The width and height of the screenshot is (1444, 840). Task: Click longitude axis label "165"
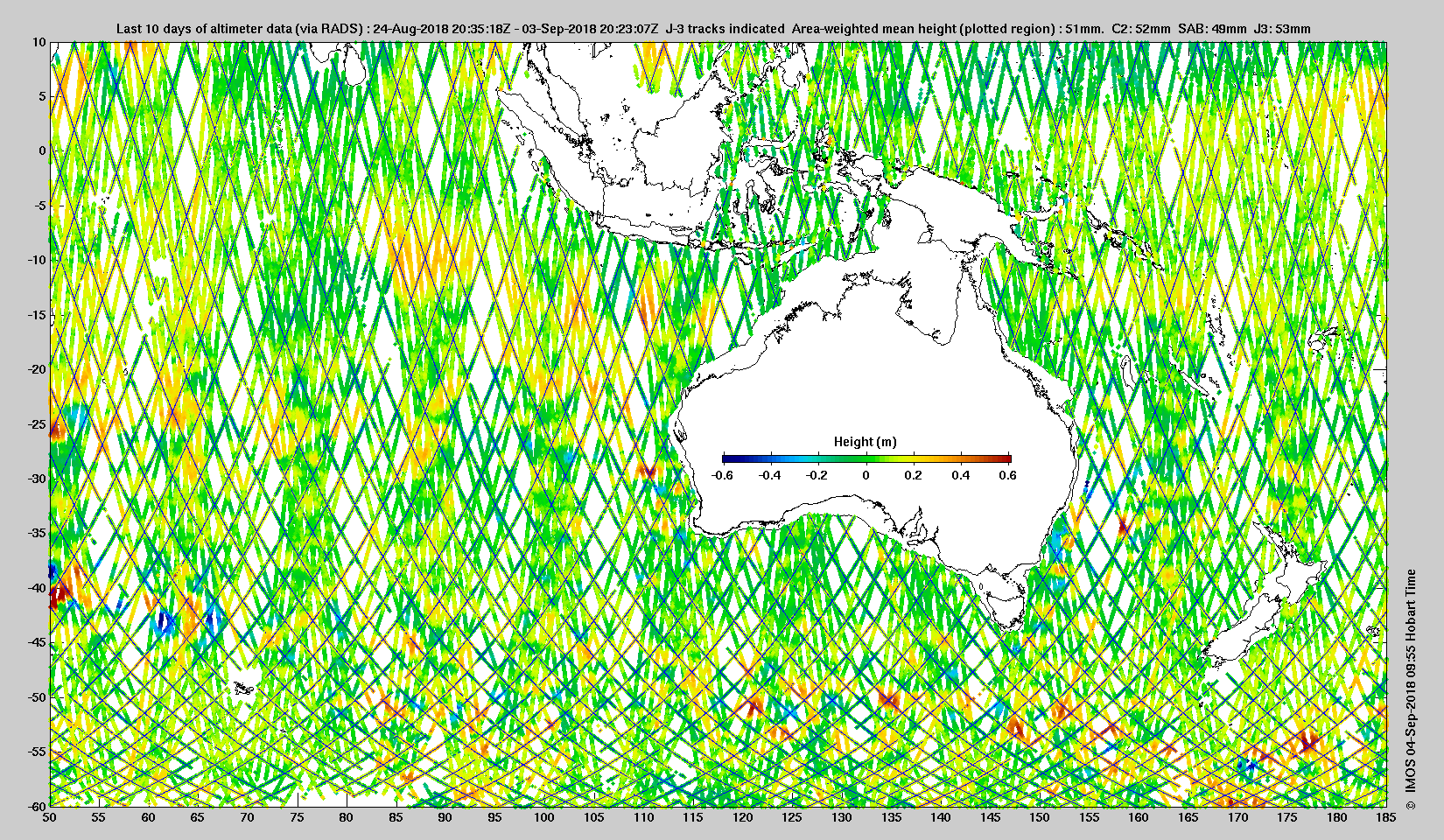click(1188, 817)
